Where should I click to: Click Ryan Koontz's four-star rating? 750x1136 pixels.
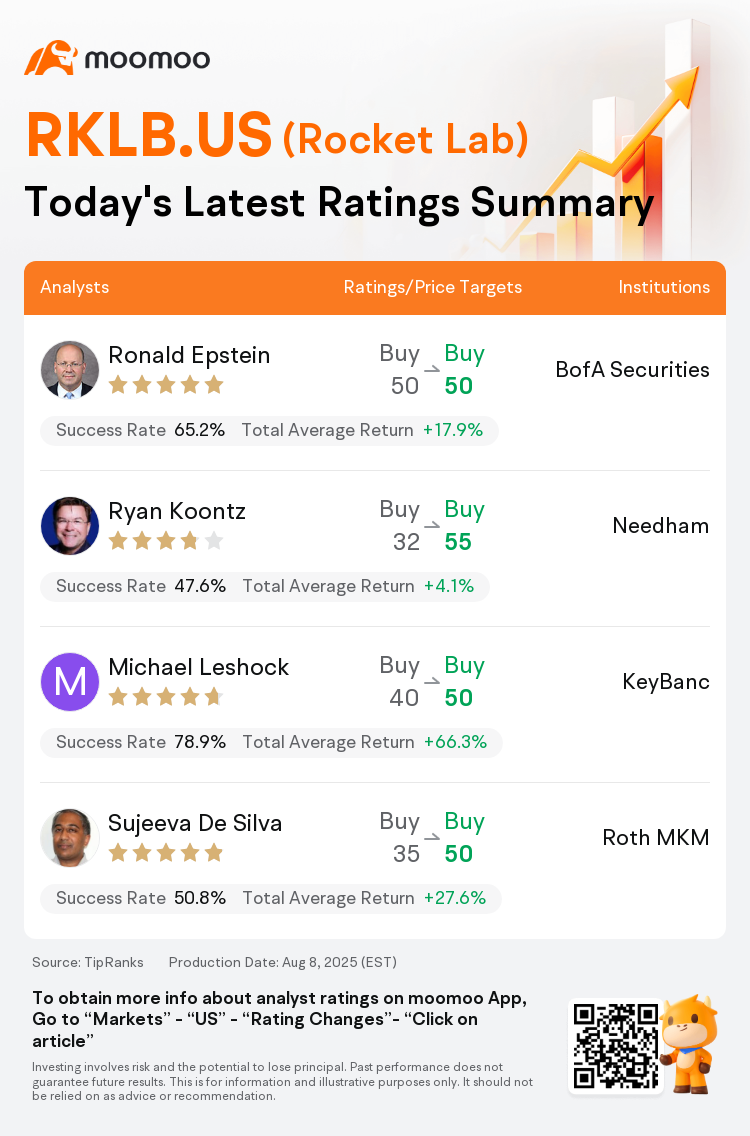pyautogui.click(x=166, y=540)
